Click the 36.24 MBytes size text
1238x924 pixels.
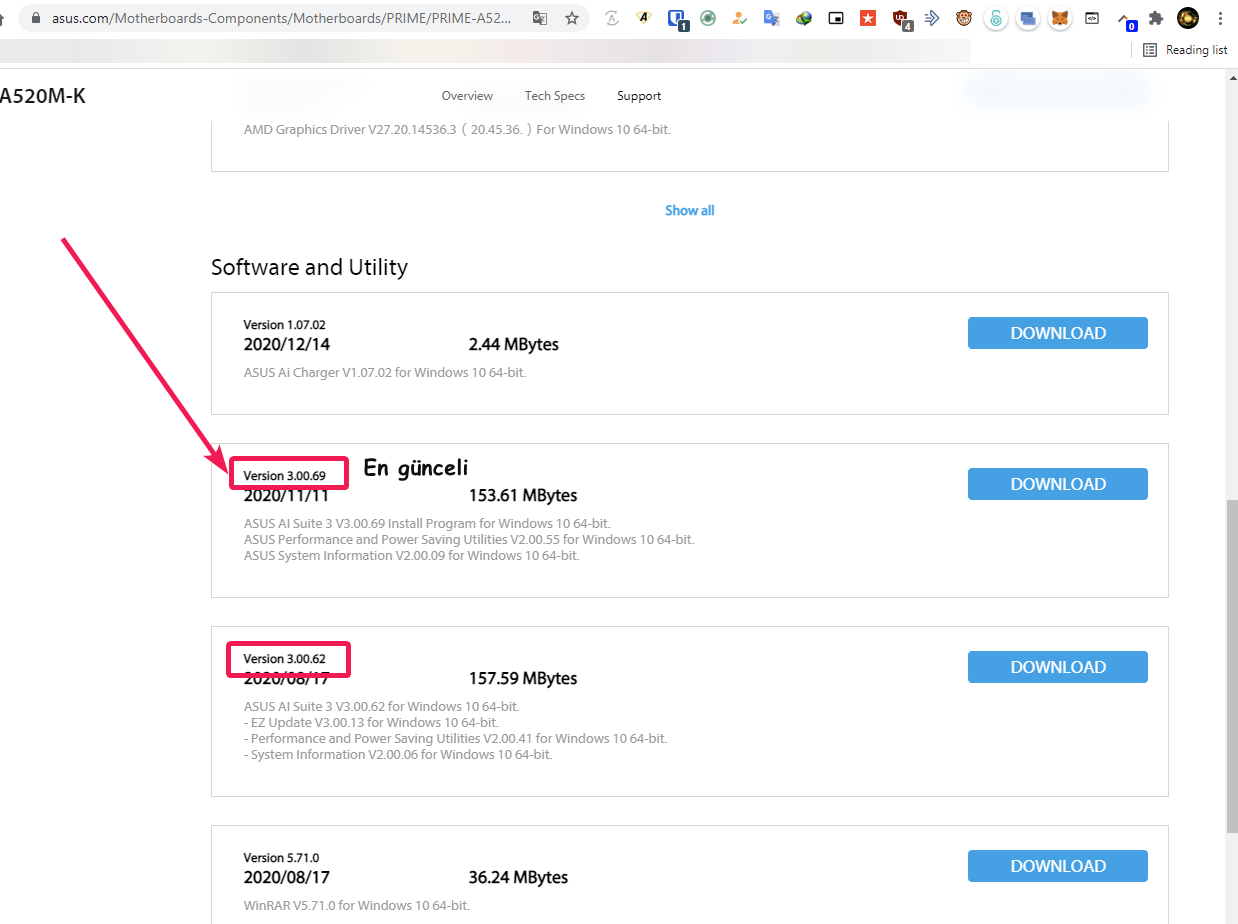518,877
